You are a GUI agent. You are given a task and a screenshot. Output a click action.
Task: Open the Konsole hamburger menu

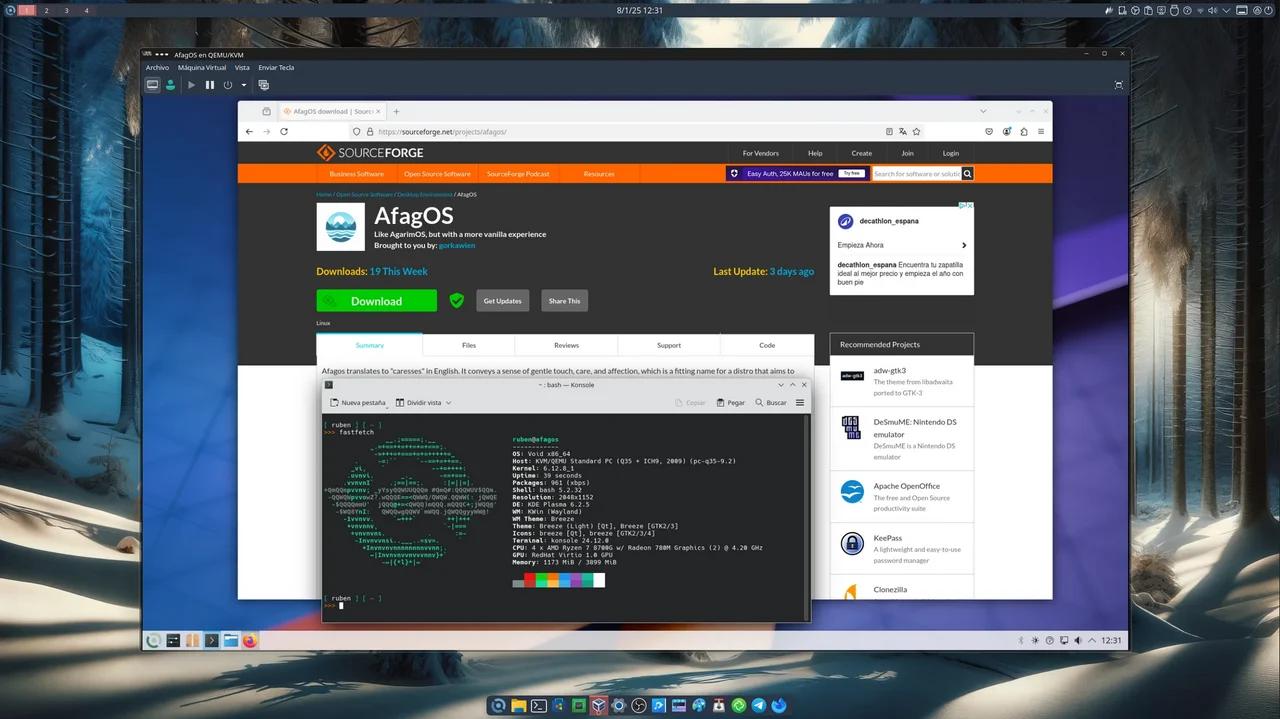click(x=800, y=402)
